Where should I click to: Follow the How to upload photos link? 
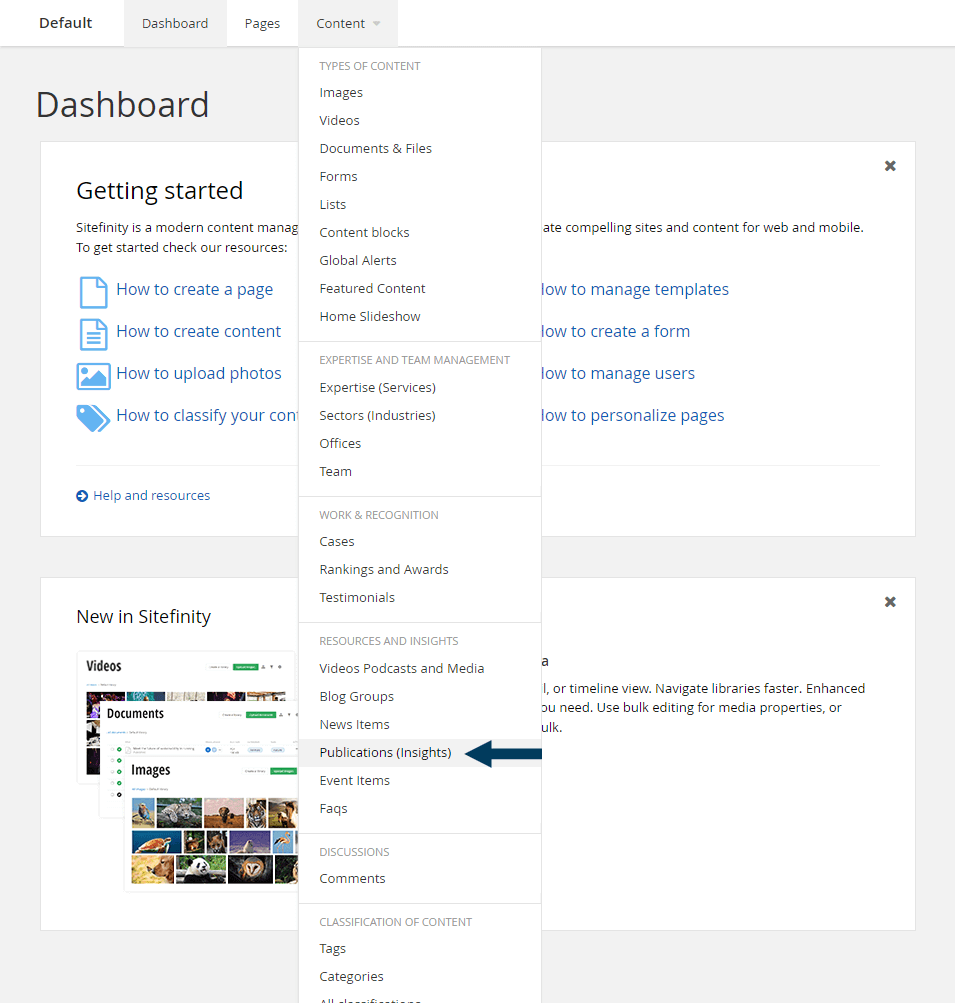[199, 374]
